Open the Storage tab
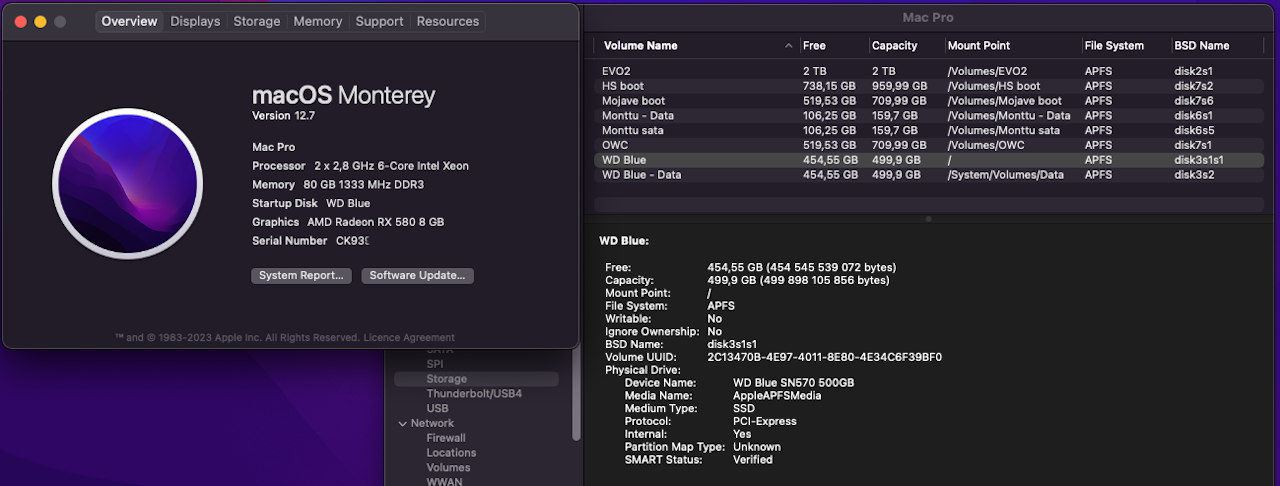This screenshot has width=1280, height=486. [x=257, y=21]
